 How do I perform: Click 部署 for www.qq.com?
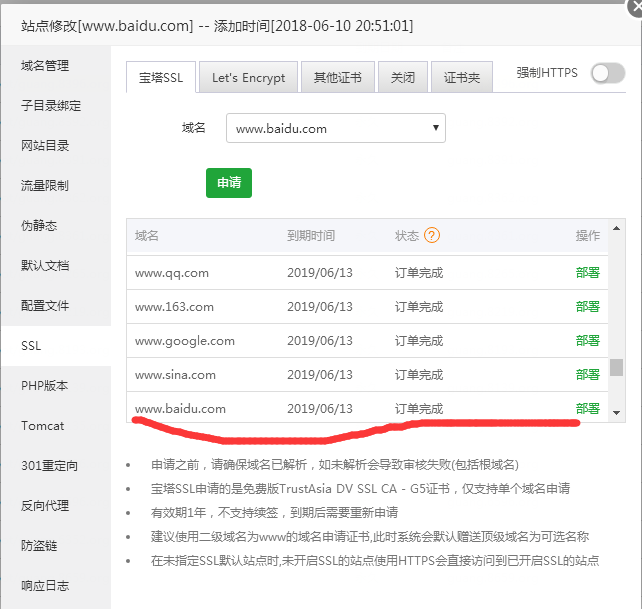[588, 273]
